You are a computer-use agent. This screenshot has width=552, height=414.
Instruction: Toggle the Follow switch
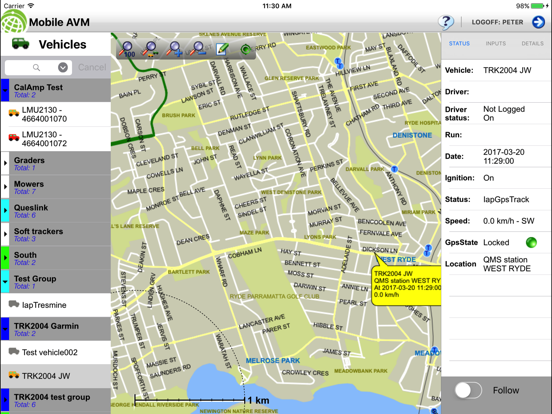(468, 390)
